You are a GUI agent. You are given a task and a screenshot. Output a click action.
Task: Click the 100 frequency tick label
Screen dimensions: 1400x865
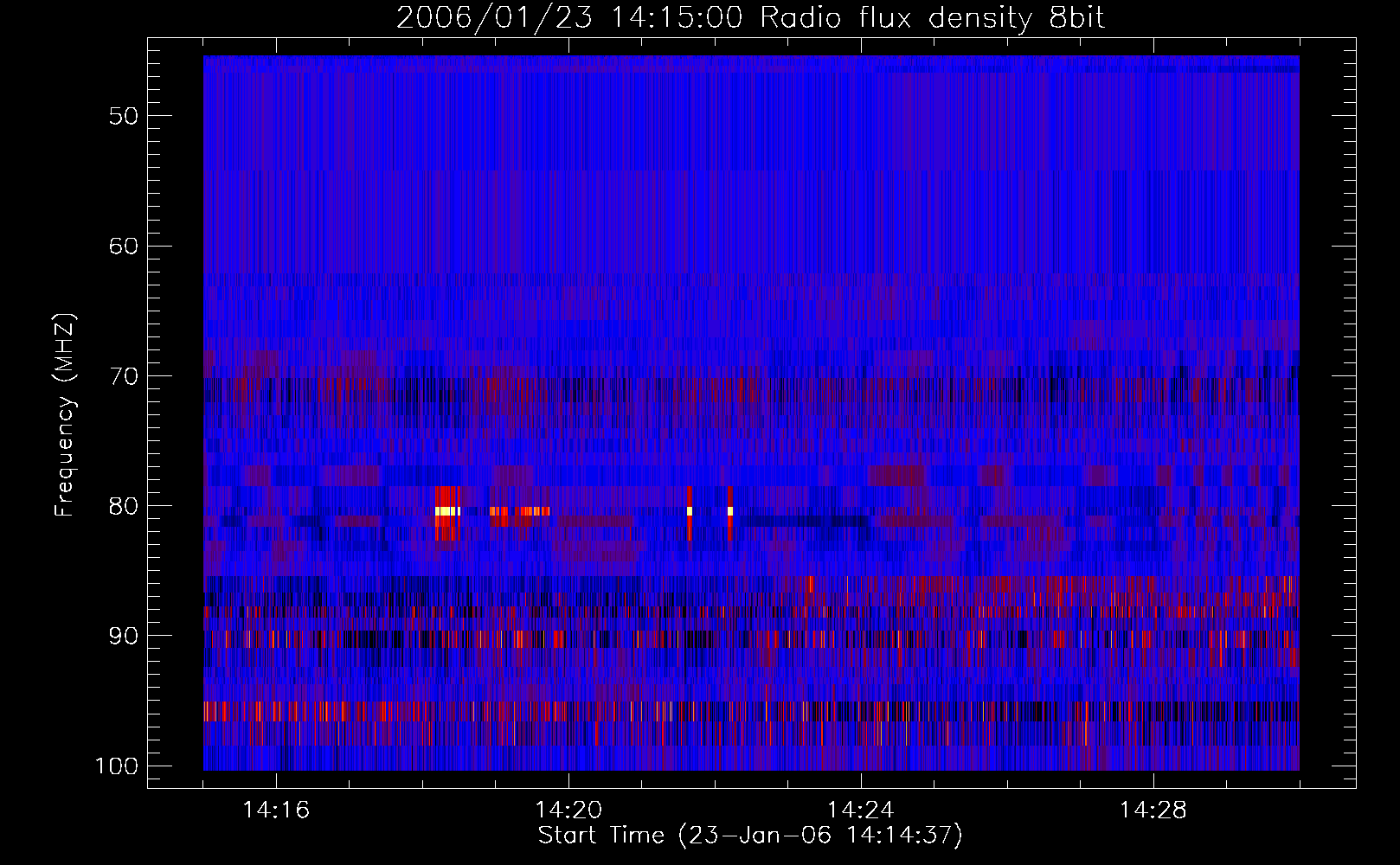coord(117,766)
